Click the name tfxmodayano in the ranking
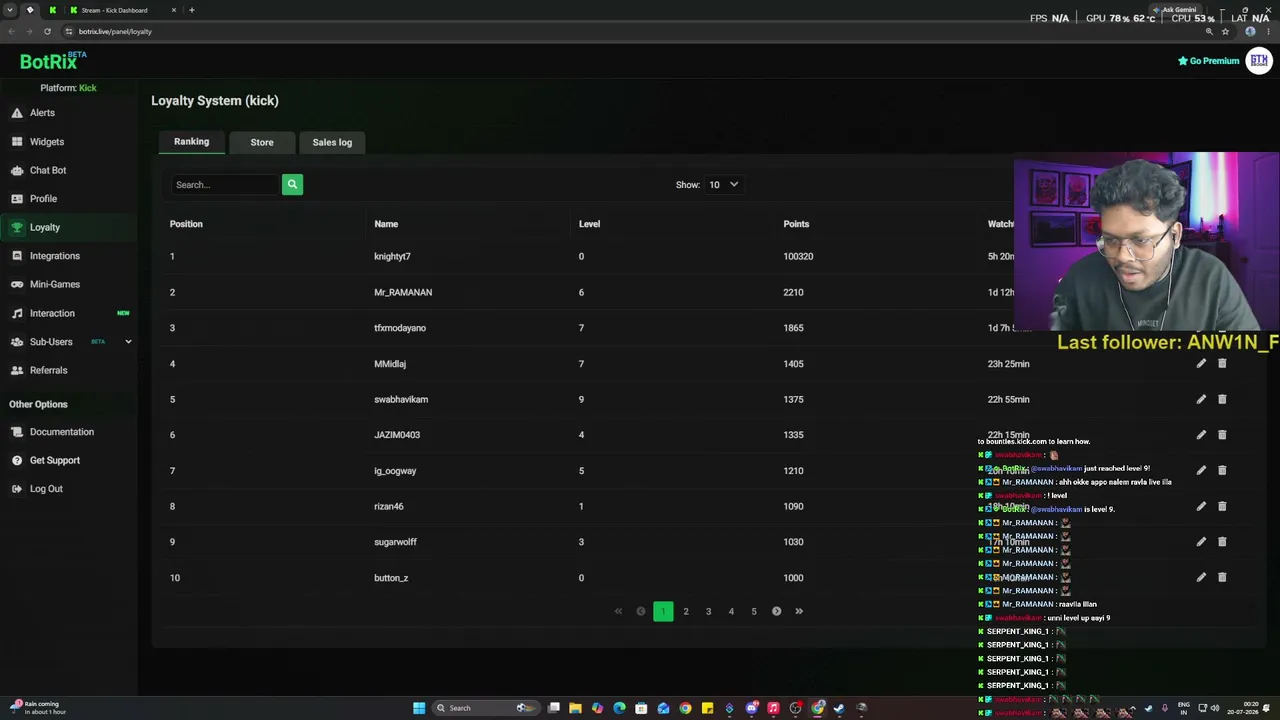The height and width of the screenshot is (720, 1280). [400, 328]
